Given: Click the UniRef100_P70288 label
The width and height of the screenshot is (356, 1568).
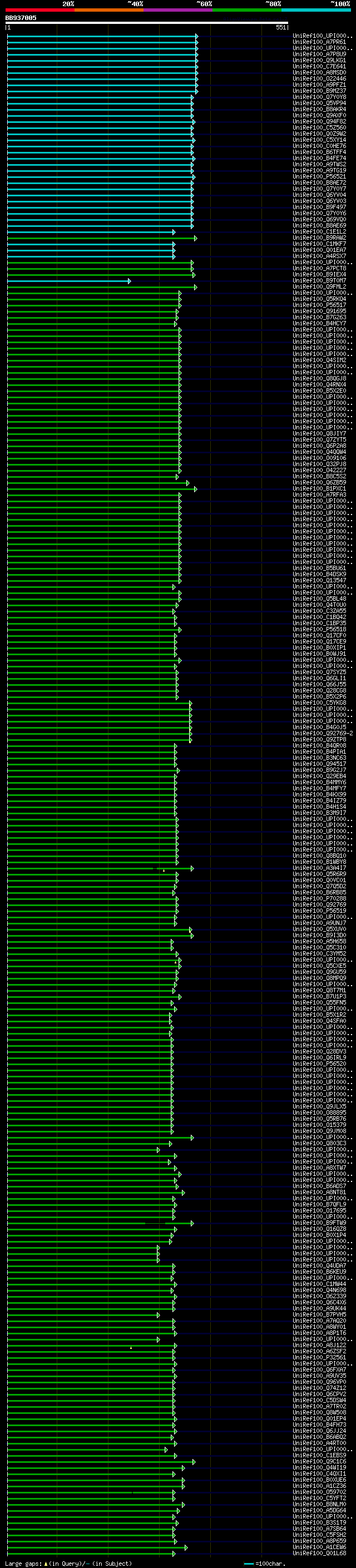Looking at the screenshot, I should click(x=319, y=898).
